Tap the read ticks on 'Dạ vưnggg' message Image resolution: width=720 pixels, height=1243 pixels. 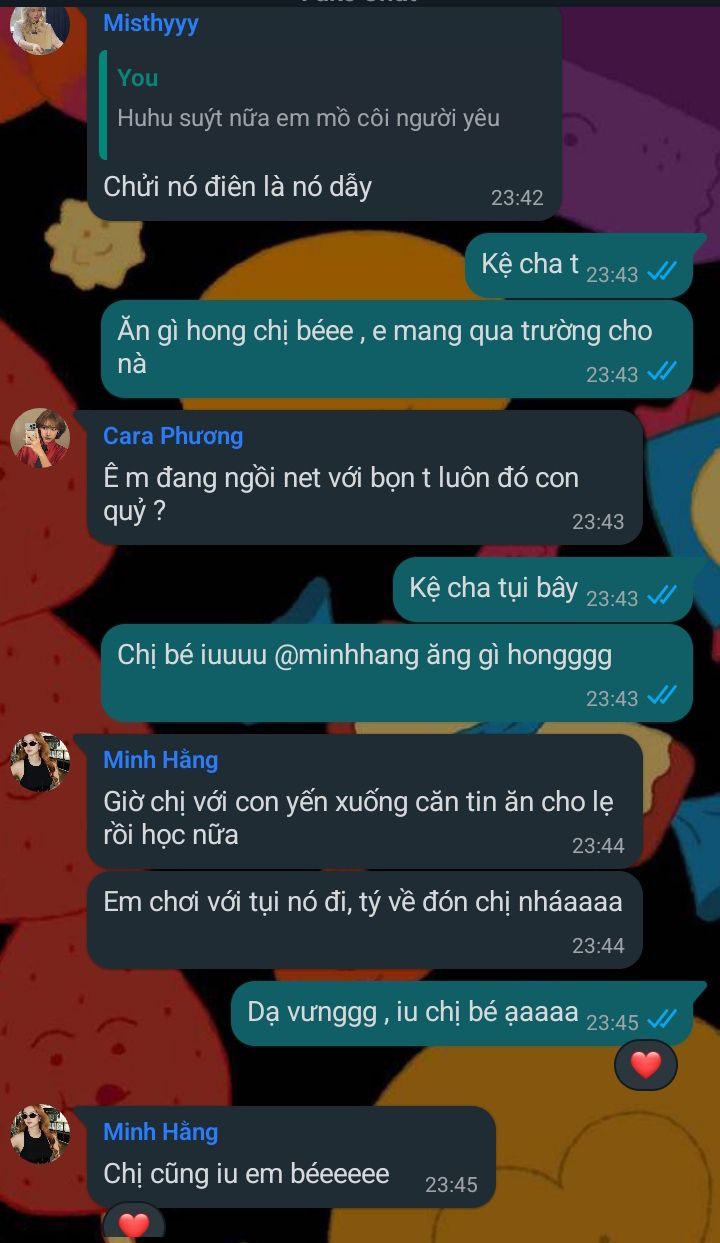pyautogui.click(x=662, y=1020)
